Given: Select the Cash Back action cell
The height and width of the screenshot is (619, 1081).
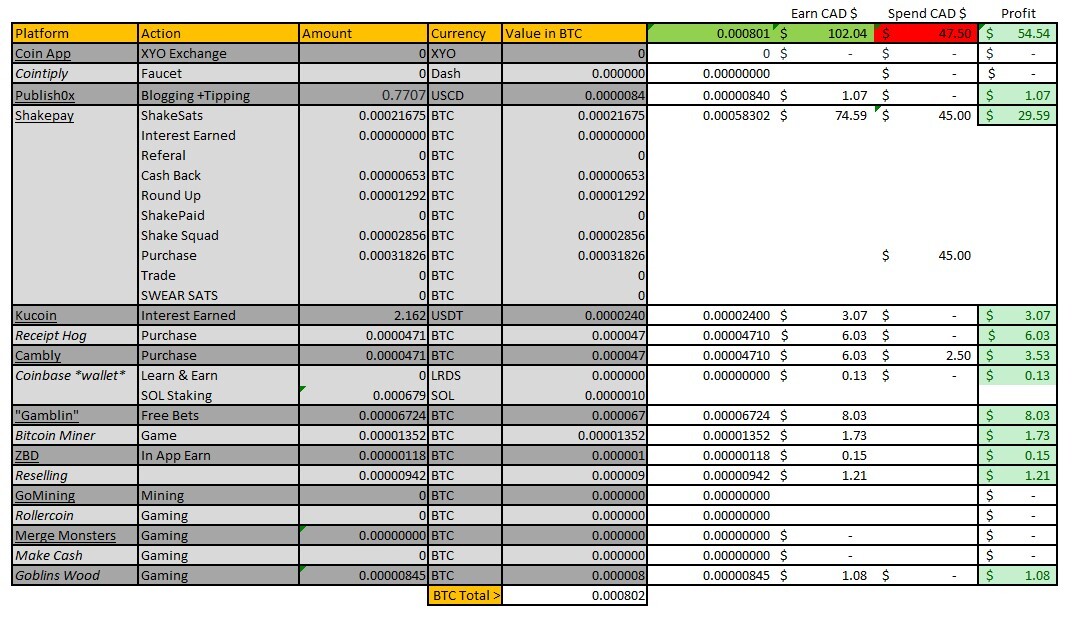Looking at the screenshot, I should [x=219, y=176].
